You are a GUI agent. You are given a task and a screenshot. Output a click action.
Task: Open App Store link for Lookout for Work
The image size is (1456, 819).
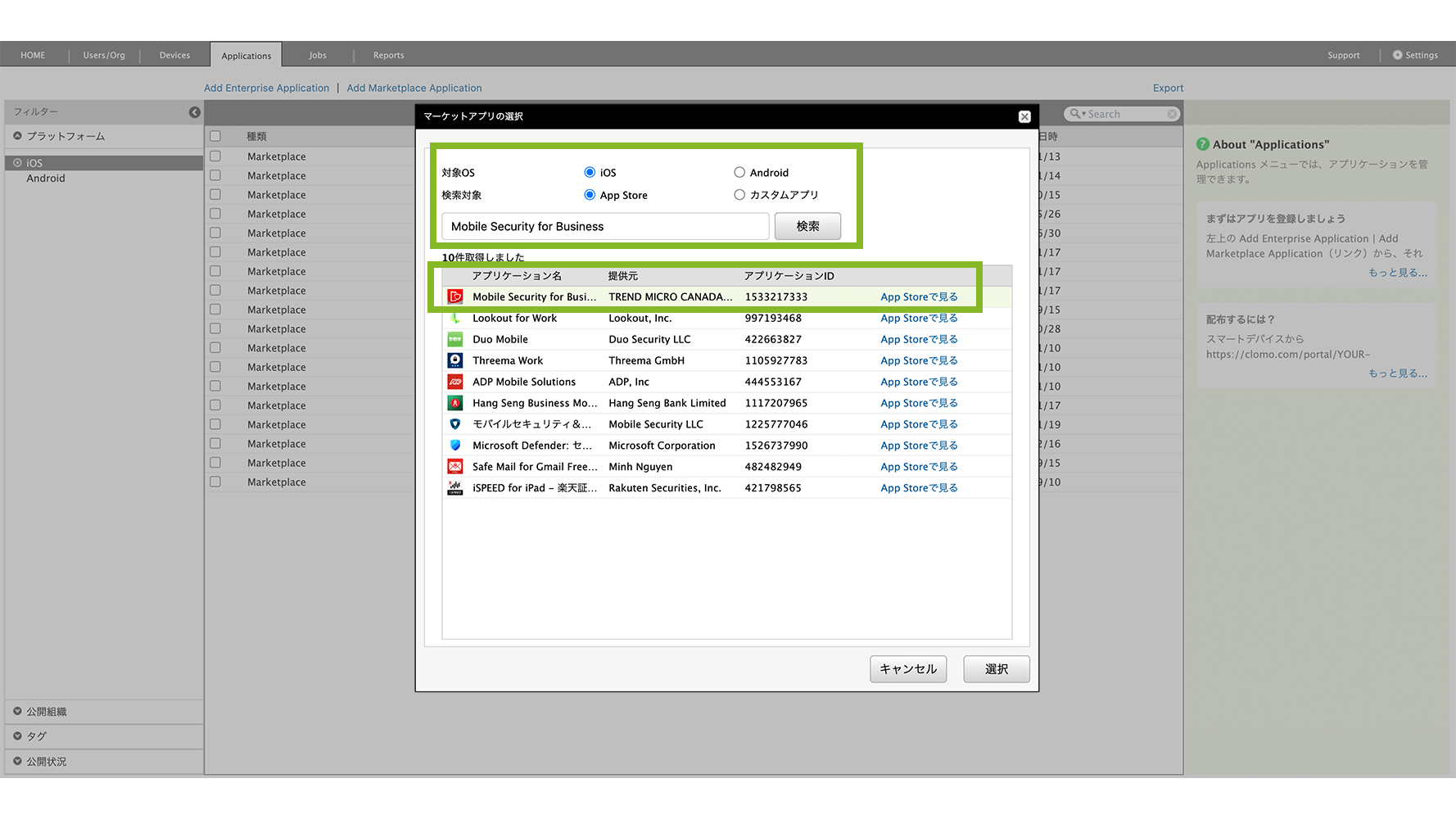click(918, 319)
